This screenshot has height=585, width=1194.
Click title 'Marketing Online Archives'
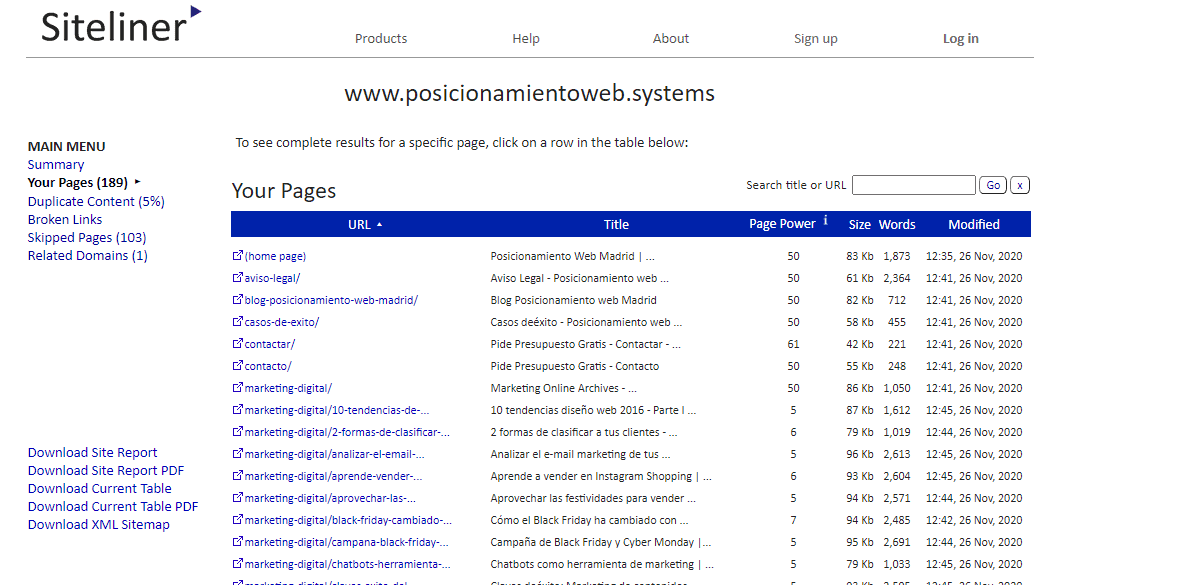coord(563,388)
